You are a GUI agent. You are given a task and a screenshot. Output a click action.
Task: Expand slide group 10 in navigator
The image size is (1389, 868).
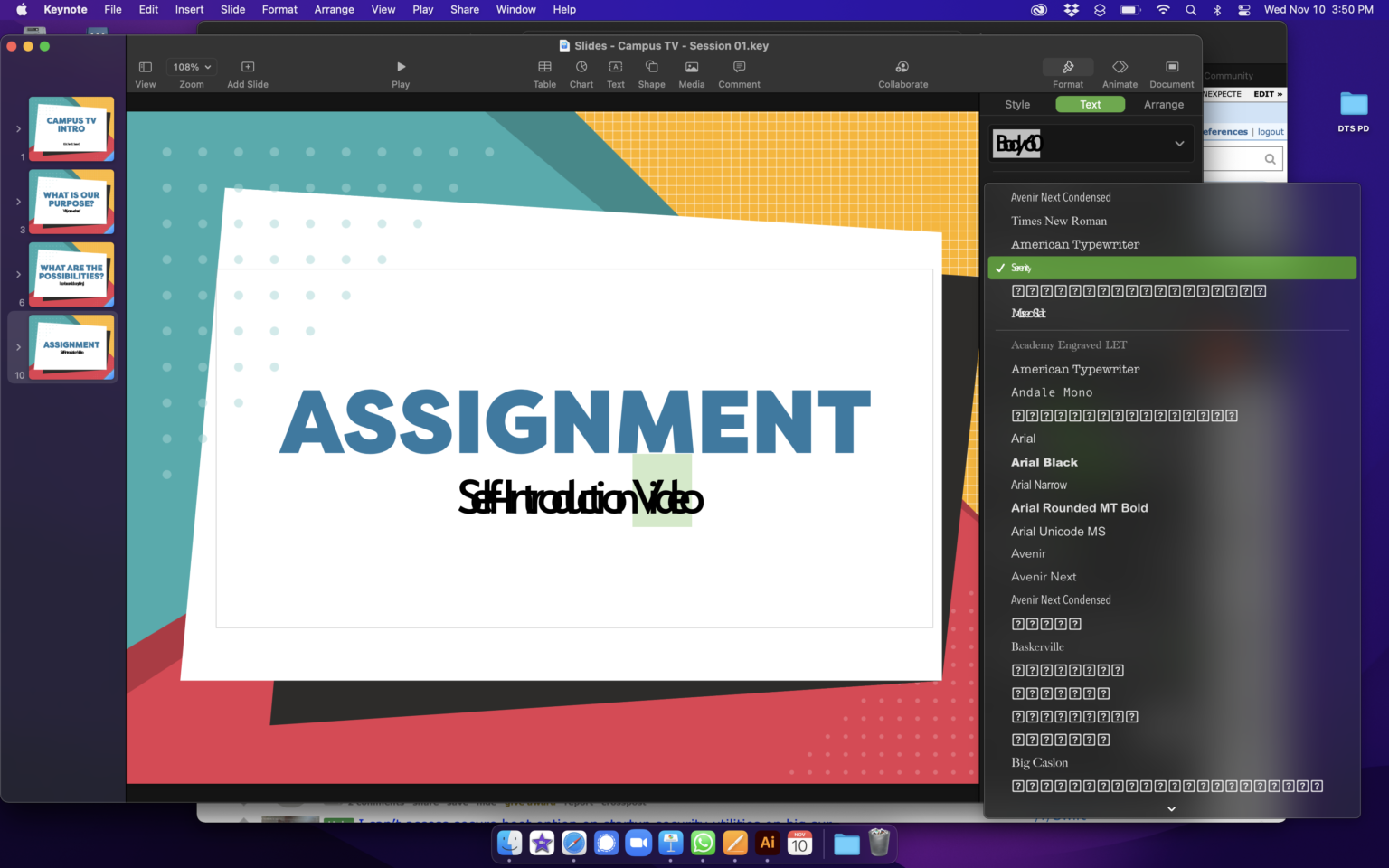pos(18,347)
